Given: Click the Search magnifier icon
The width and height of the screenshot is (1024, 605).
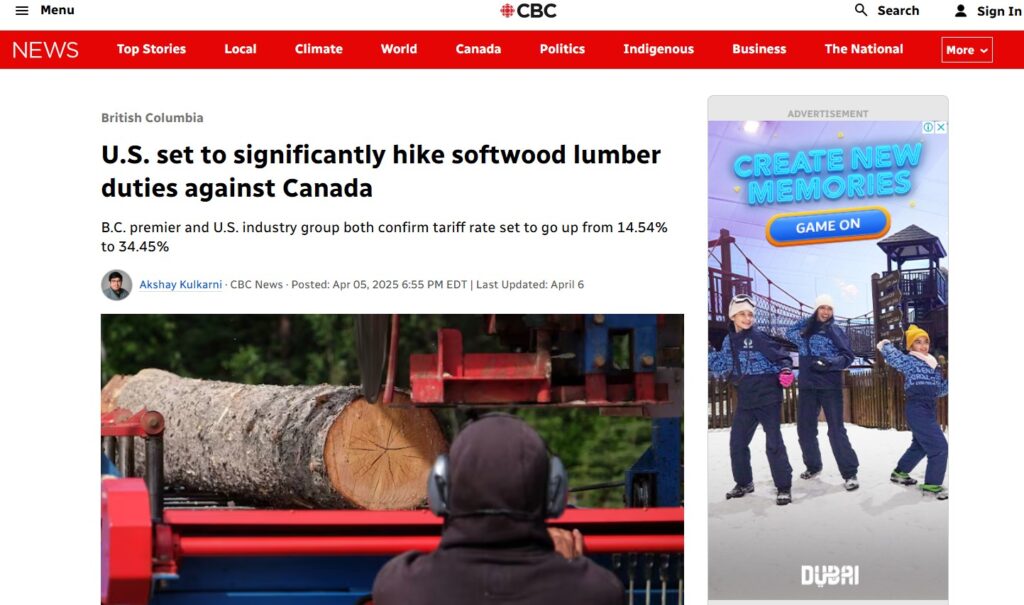Looking at the screenshot, I should (861, 10).
